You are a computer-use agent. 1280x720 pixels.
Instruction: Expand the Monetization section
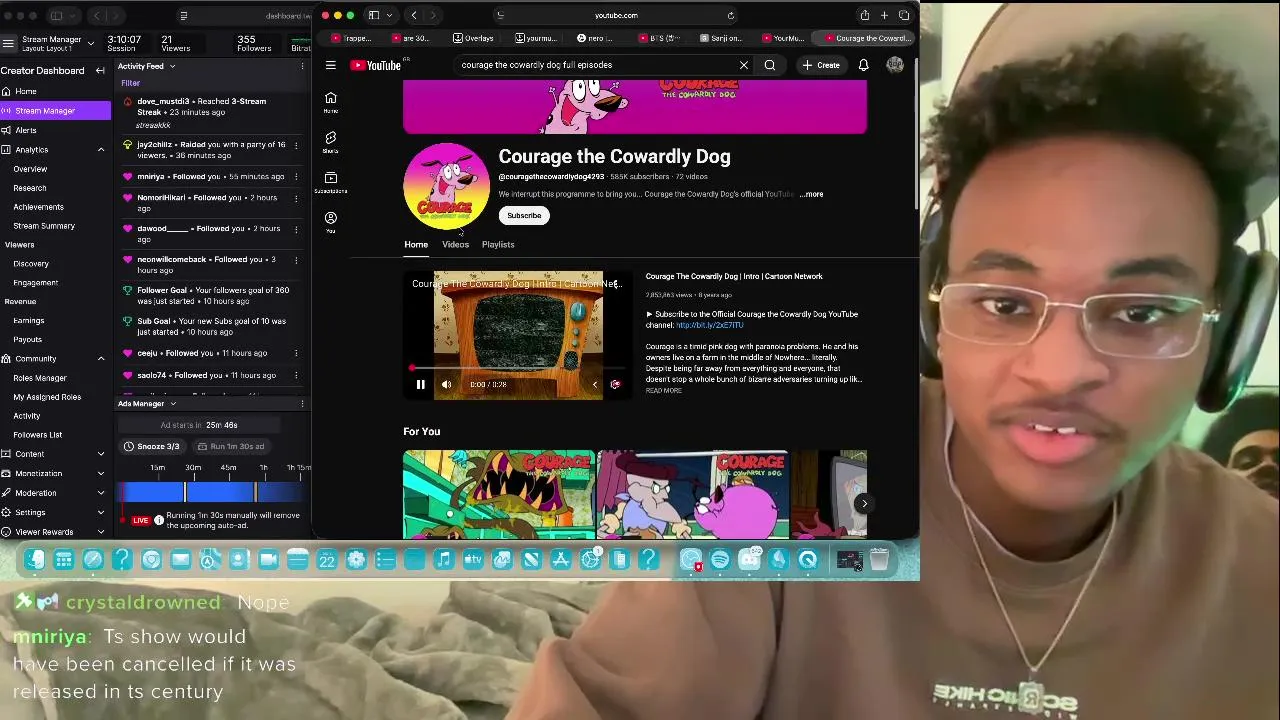click(101, 473)
